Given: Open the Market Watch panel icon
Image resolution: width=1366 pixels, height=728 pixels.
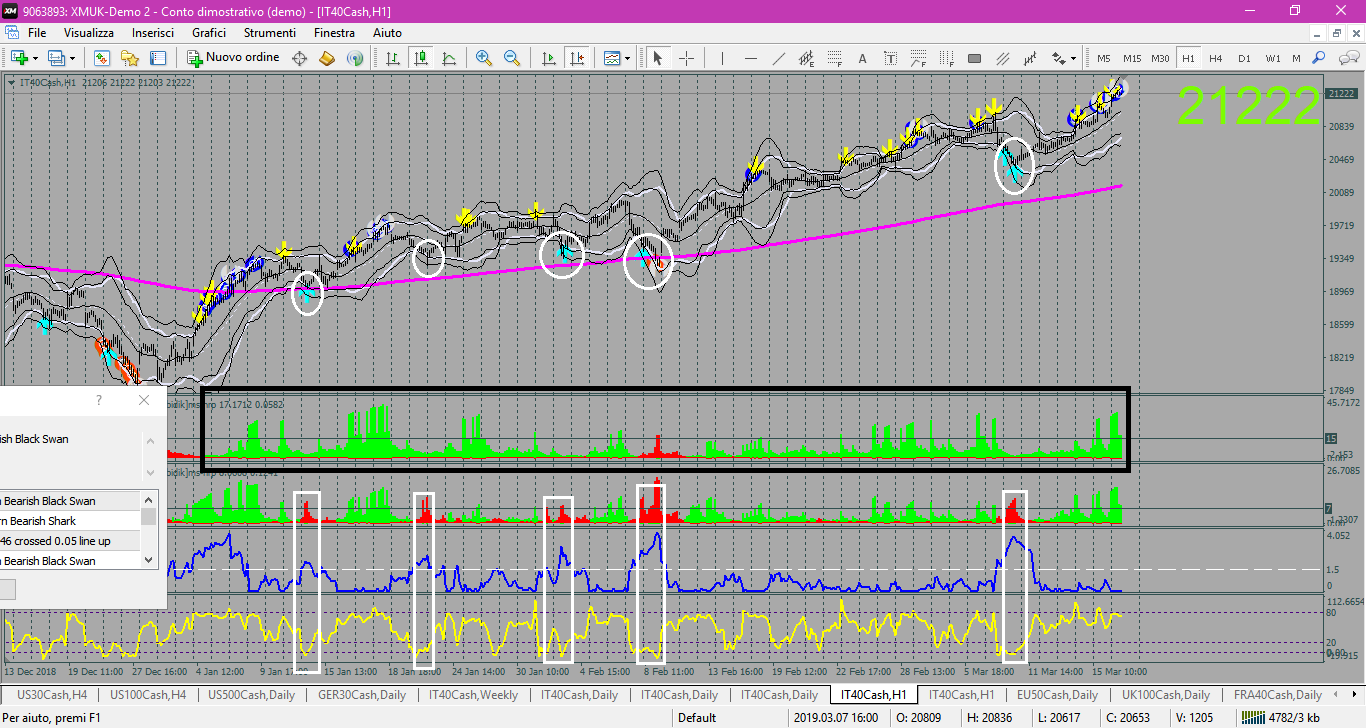Looking at the screenshot, I should click(102, 58).
